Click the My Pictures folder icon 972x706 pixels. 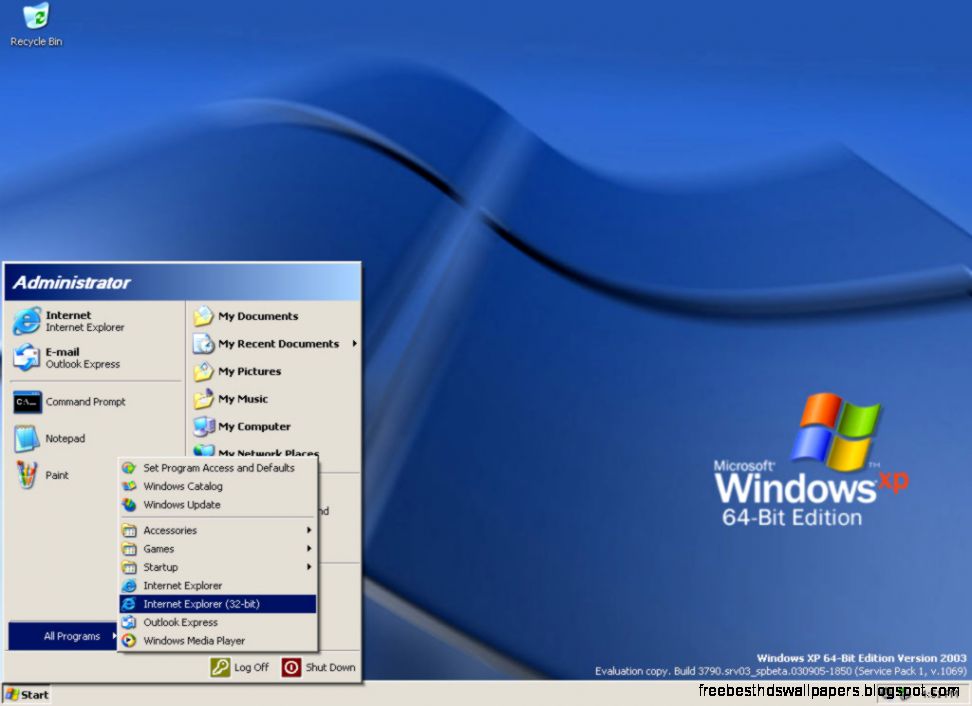[x=203, y=371]
